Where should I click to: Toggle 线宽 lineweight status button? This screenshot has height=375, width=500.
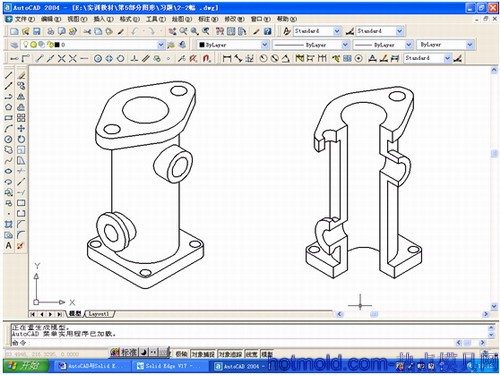[252, 354]
